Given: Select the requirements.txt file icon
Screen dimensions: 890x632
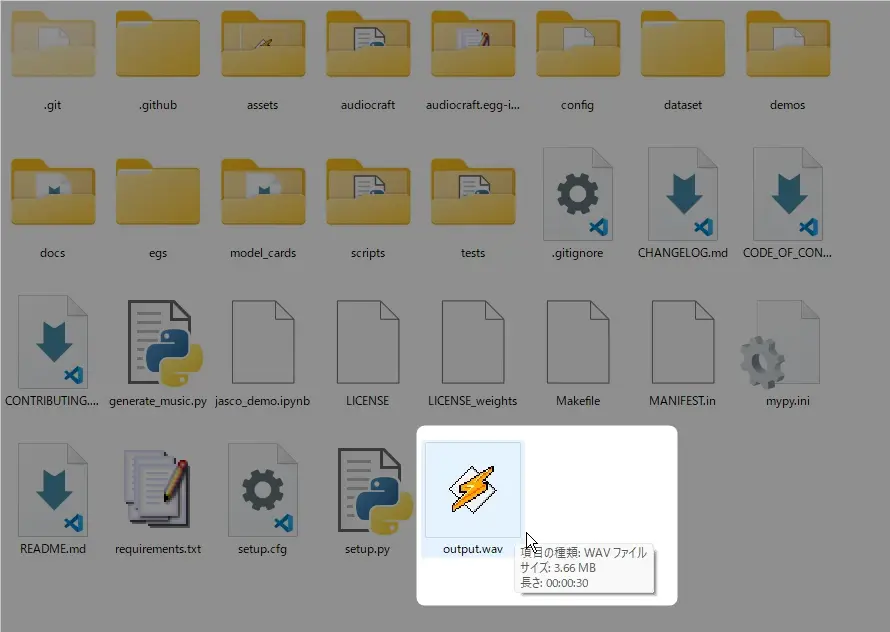Looking at the screenshot, I should 158,492.
